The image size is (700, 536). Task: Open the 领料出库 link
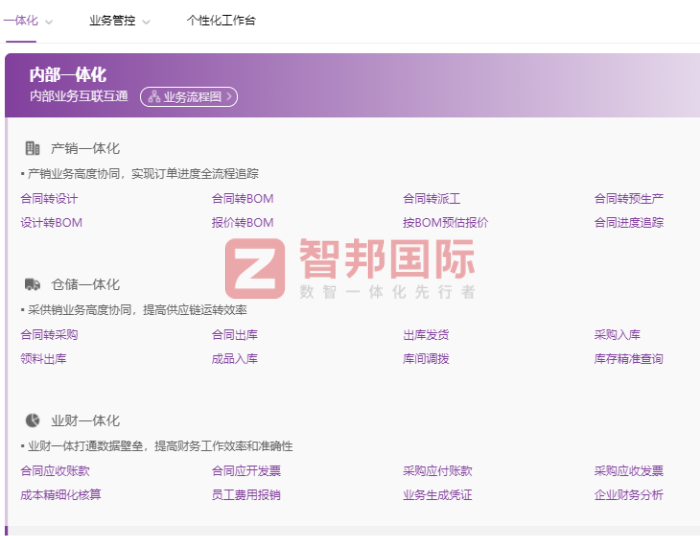click(43, 359)
